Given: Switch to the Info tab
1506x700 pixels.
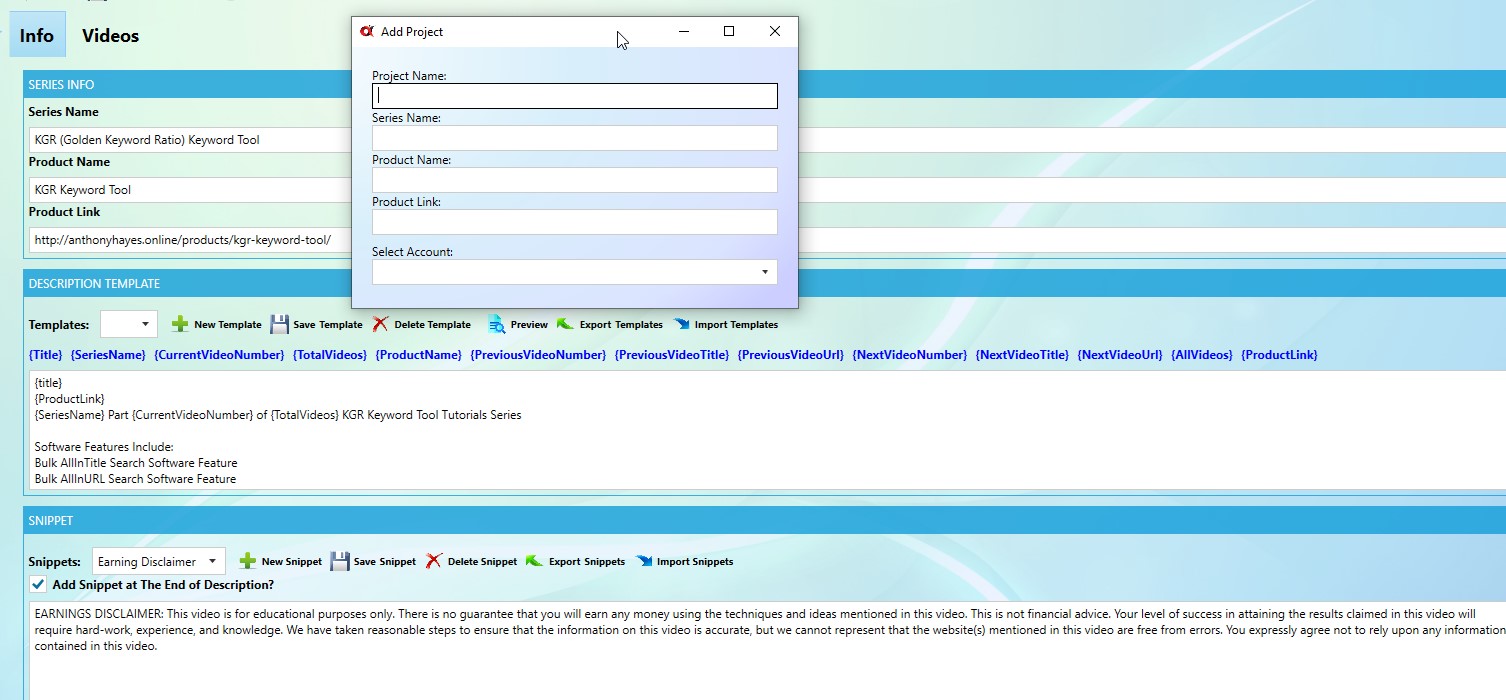Looking at the screenshot, I should click(36, 35).
